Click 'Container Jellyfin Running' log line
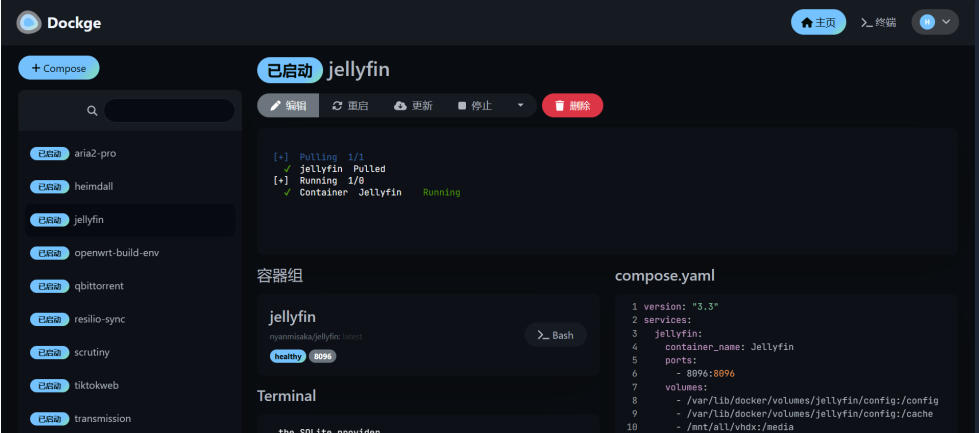The height and width of the screenshot is (433, 979). coord(372,192)
